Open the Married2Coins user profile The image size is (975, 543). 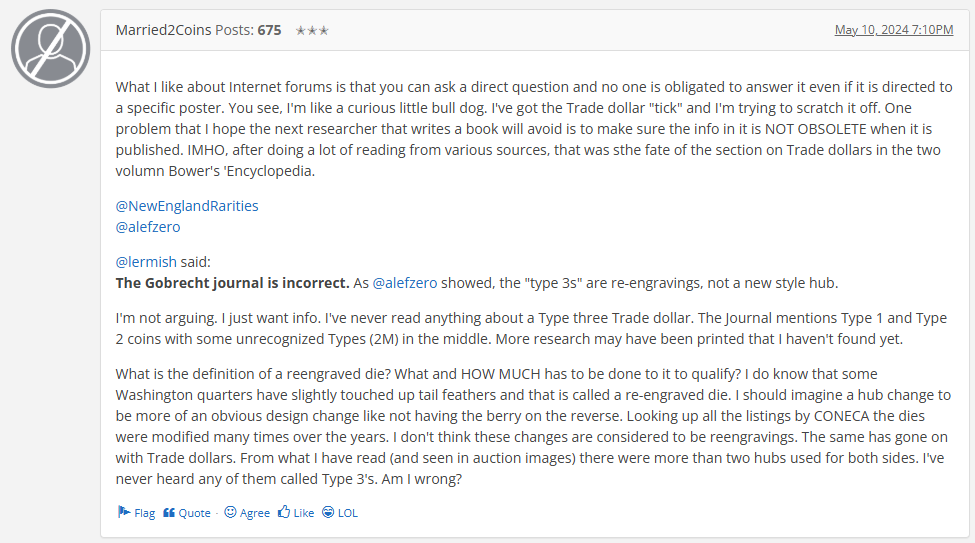164,30
